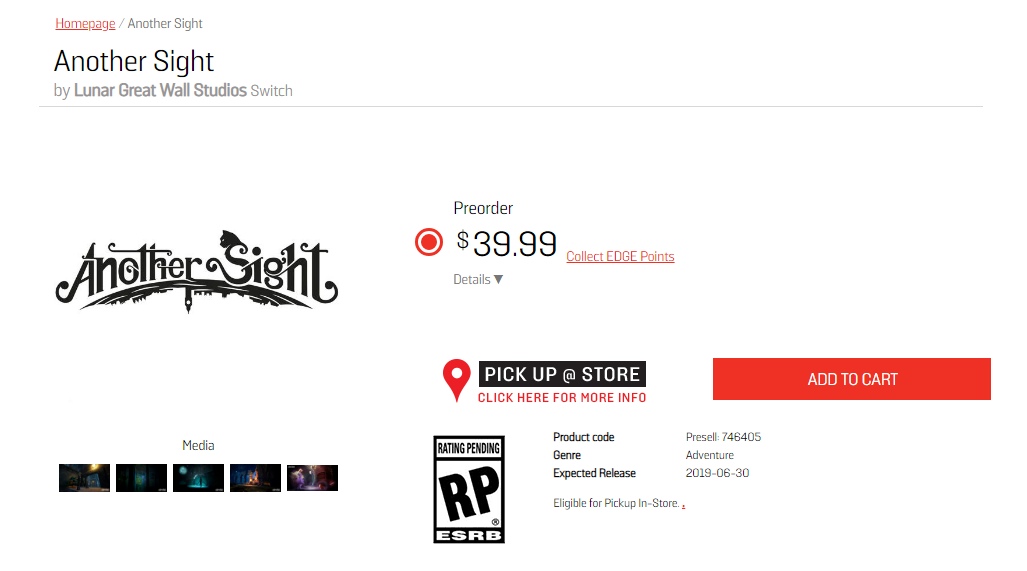Click the Switch platform label
Screen dimensions: 1027x571
point(271,91)
